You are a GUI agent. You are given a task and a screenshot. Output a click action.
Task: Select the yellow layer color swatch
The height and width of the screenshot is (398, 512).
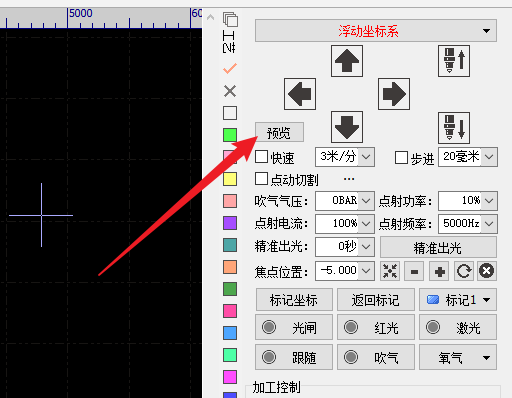230,179
